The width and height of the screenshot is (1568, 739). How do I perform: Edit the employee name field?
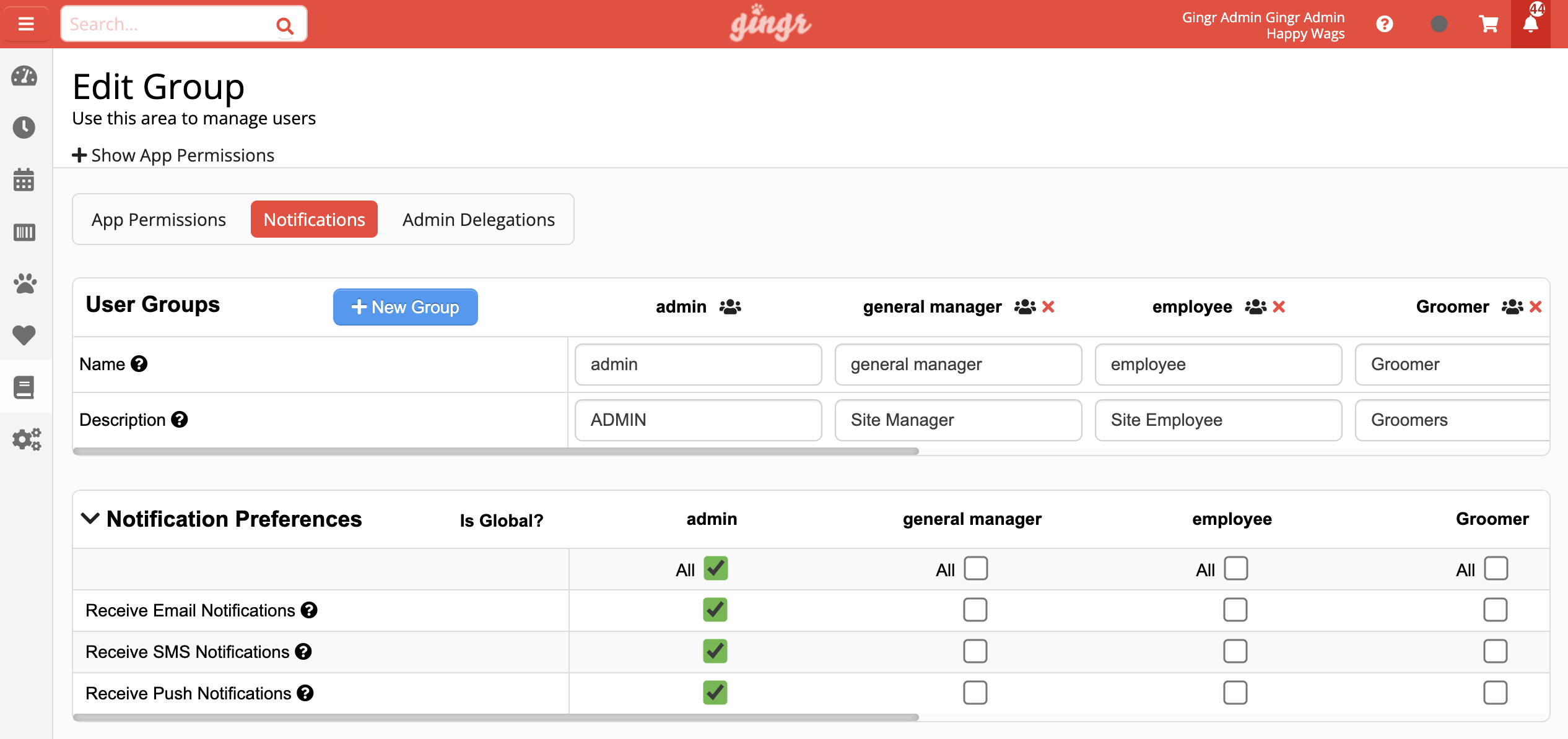point(1219,365)
